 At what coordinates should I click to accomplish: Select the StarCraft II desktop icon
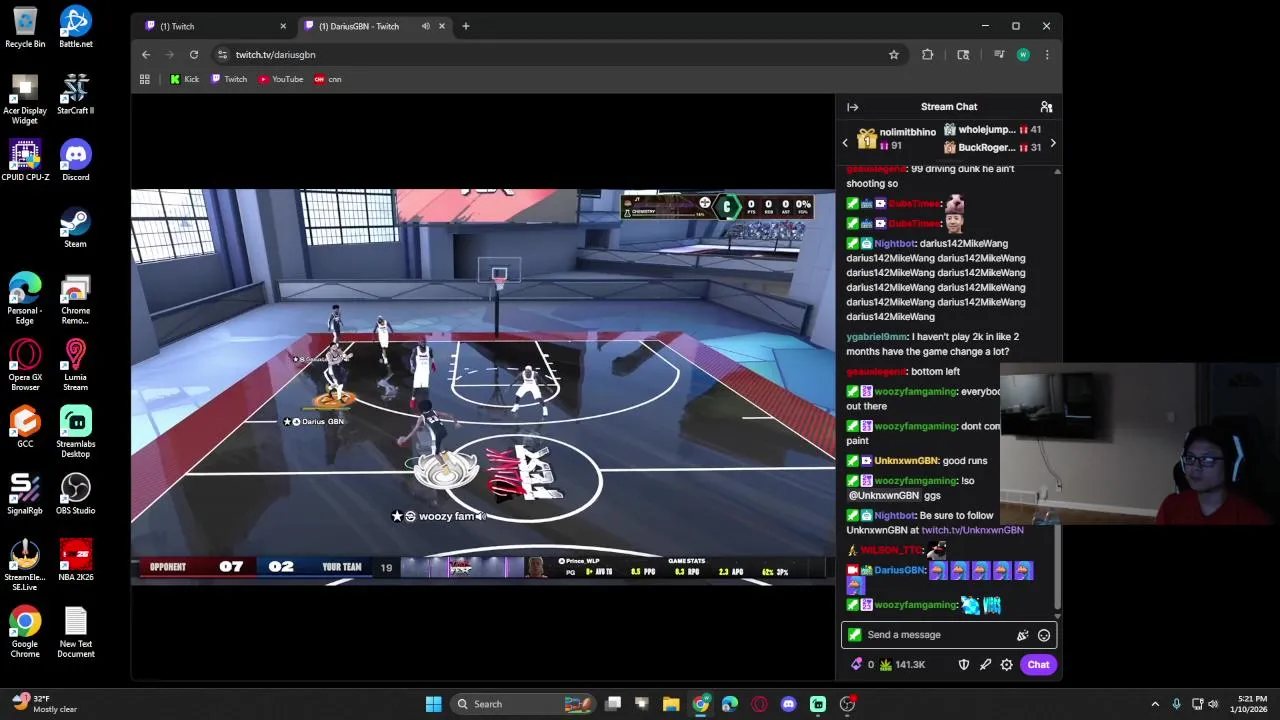pyautogui.click(x=75, y=94)
